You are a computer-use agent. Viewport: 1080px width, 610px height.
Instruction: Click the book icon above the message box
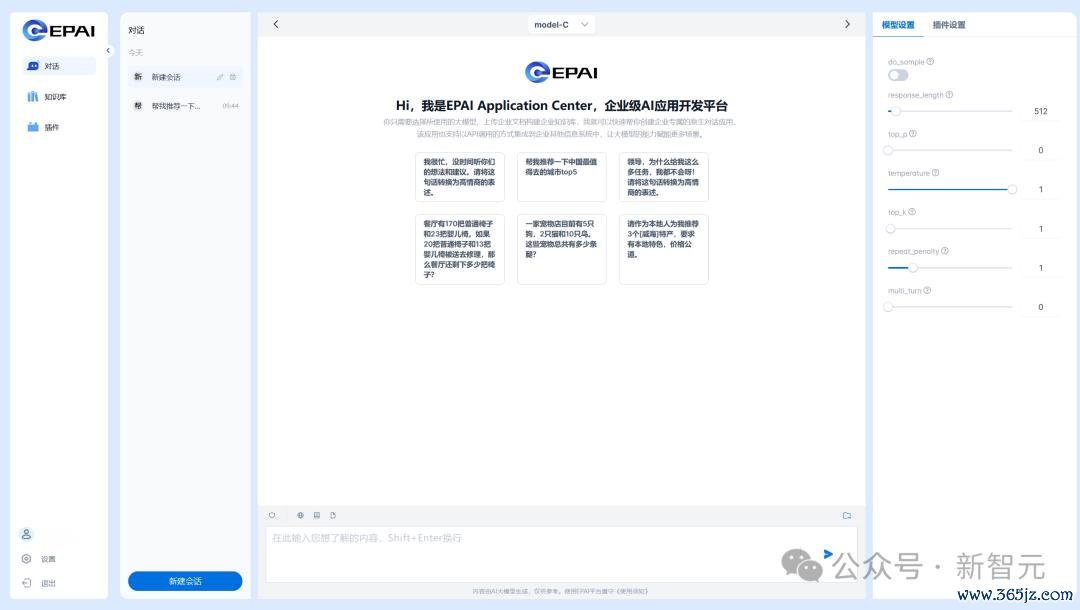(317, 515)
